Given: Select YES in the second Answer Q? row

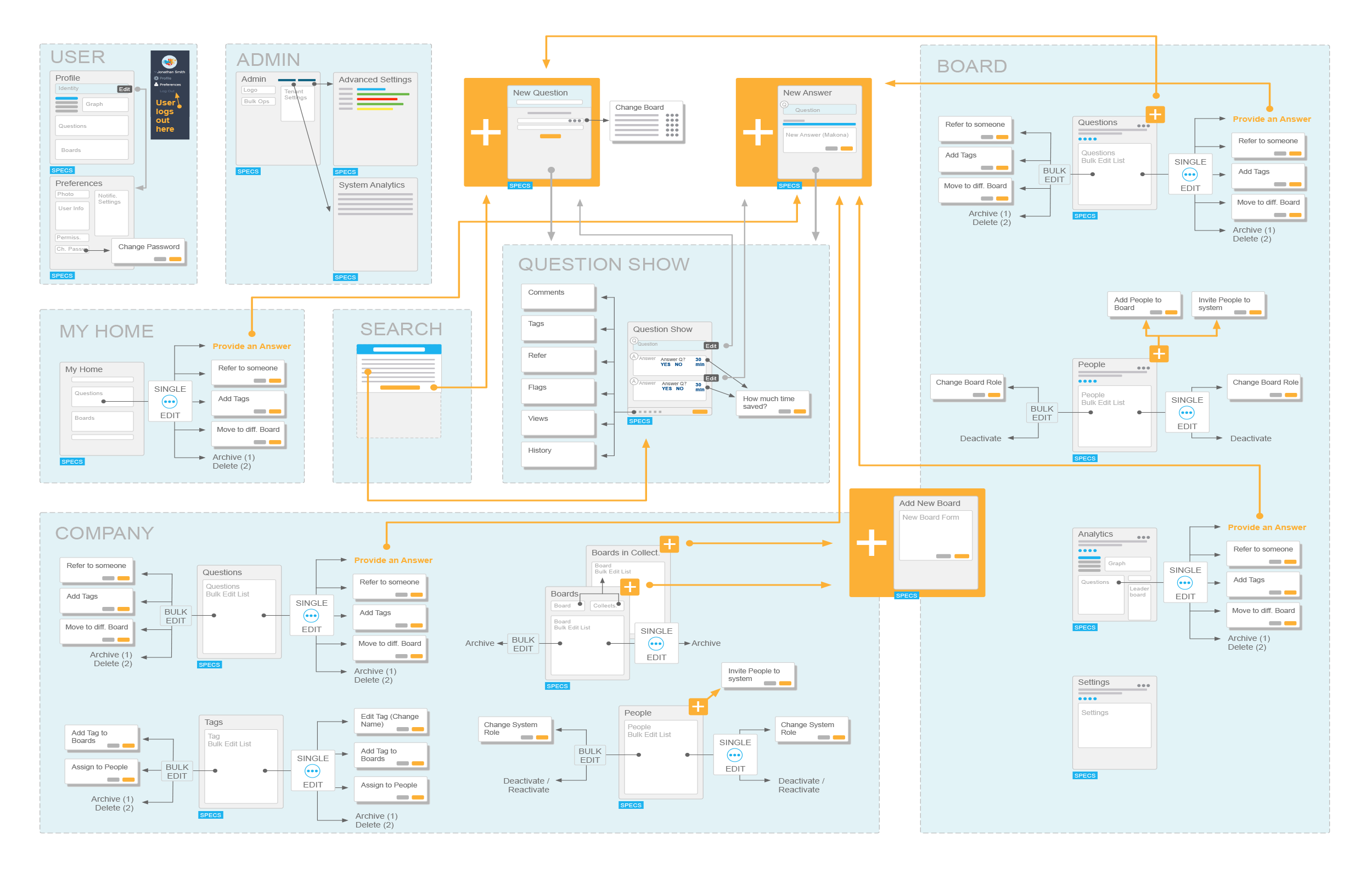Looking at the screenshot, I should (x=666, y=389).
